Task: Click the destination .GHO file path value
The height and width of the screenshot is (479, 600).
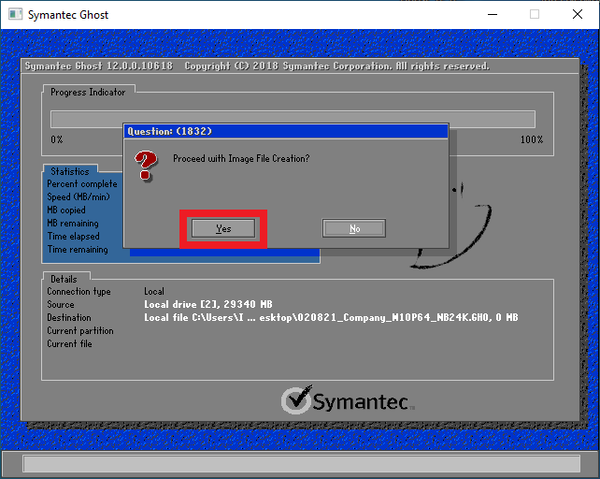Action: click(x=331, y=318)
